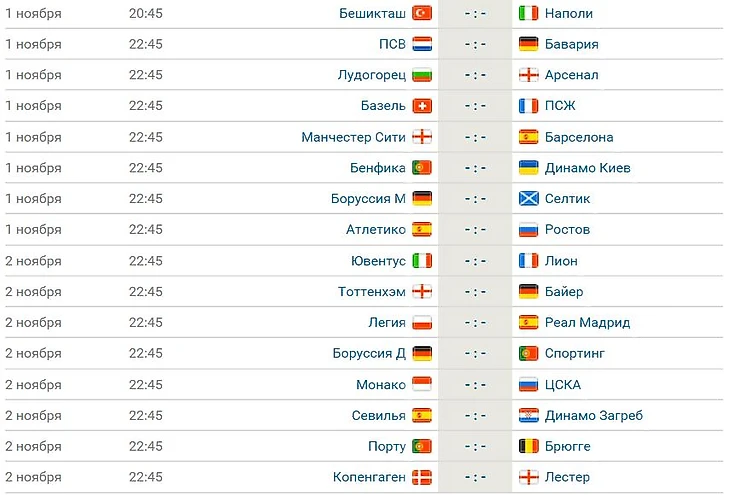This screenshot has width=730, height=495.
Task: Click the Croatian flag next to Динамо Загреб
Action: pyautogui.click(x=529, y=416)
